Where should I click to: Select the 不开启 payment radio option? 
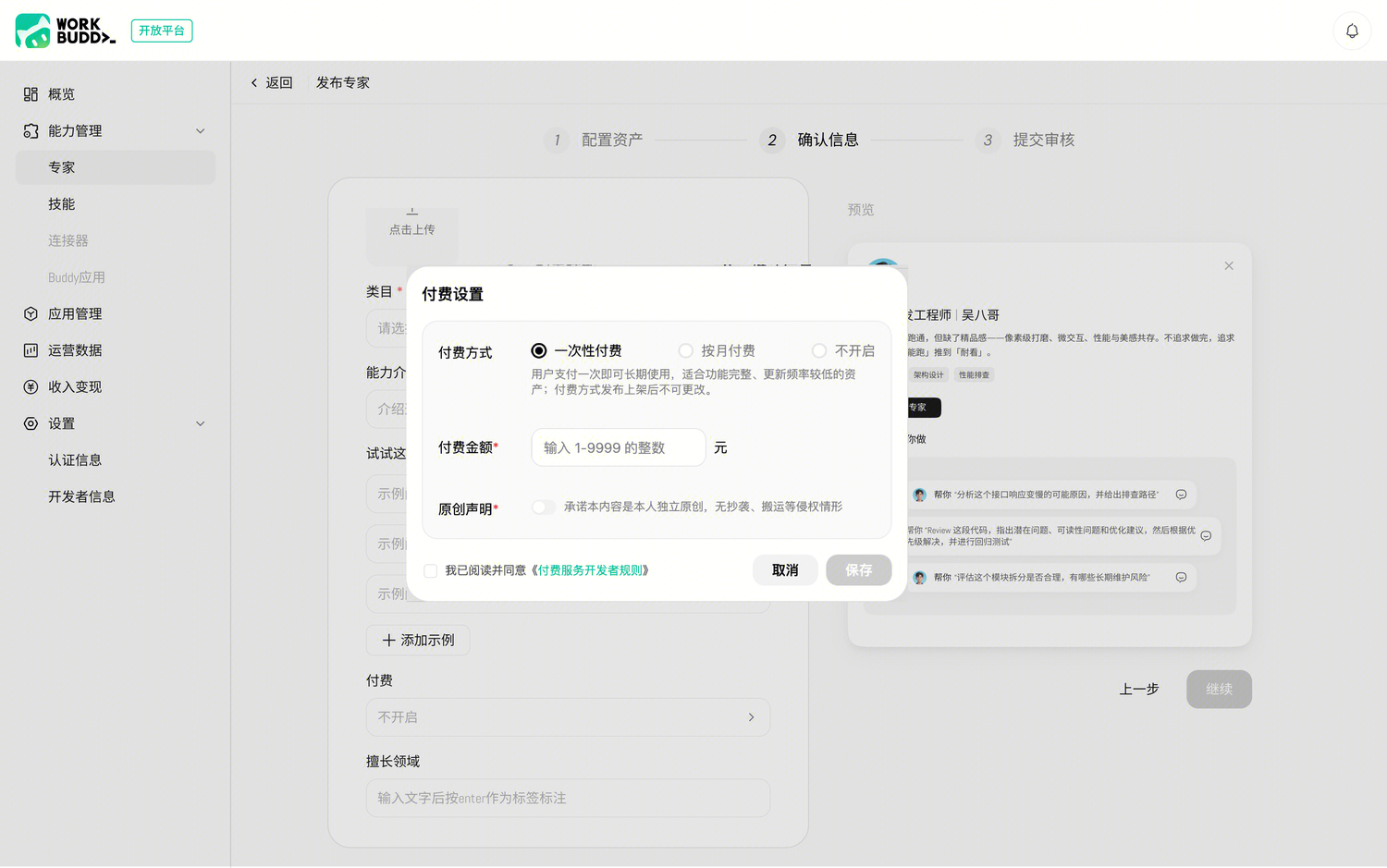coord(819,351)
